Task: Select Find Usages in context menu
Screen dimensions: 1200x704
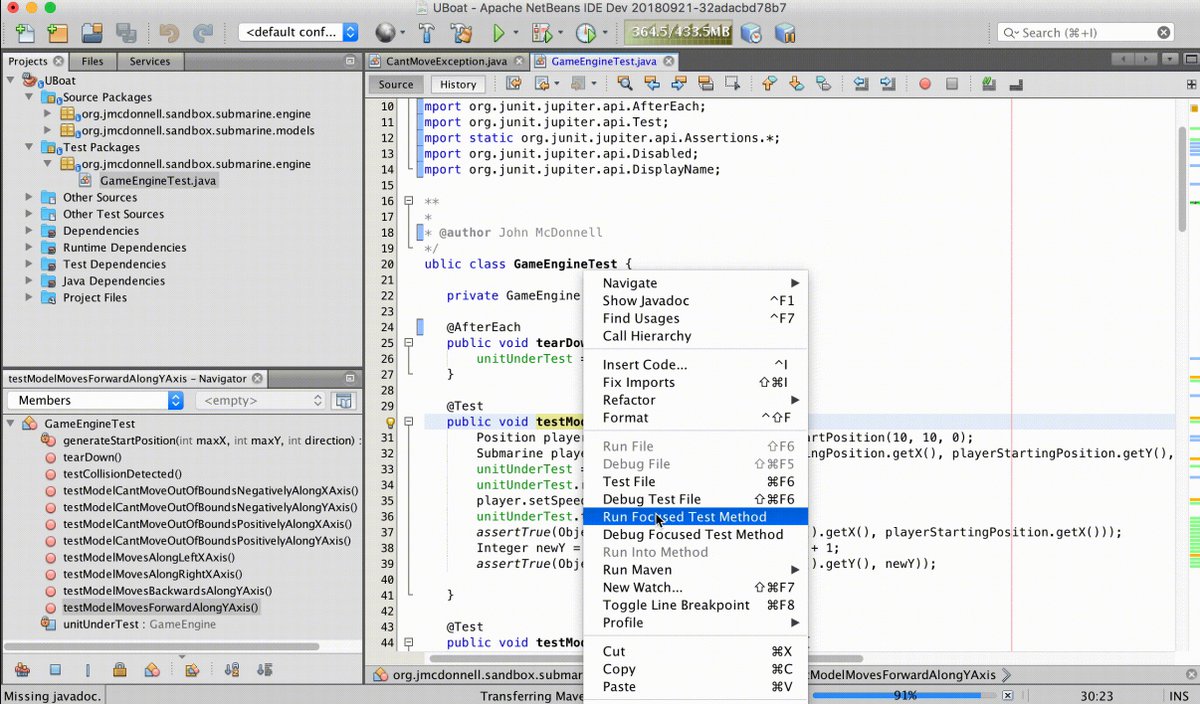Action: [x=696, y=318]
